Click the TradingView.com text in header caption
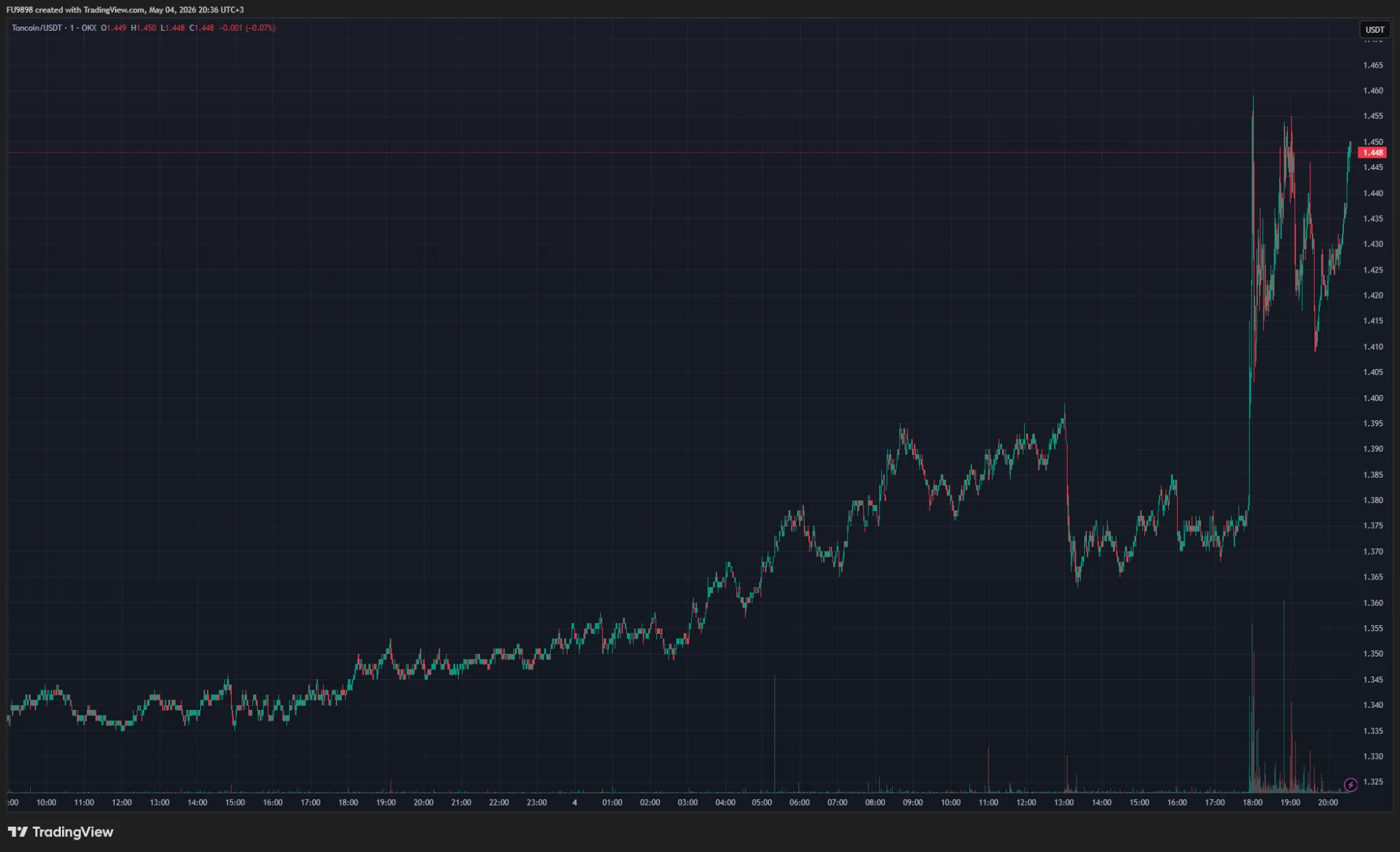 coord(114,10)
